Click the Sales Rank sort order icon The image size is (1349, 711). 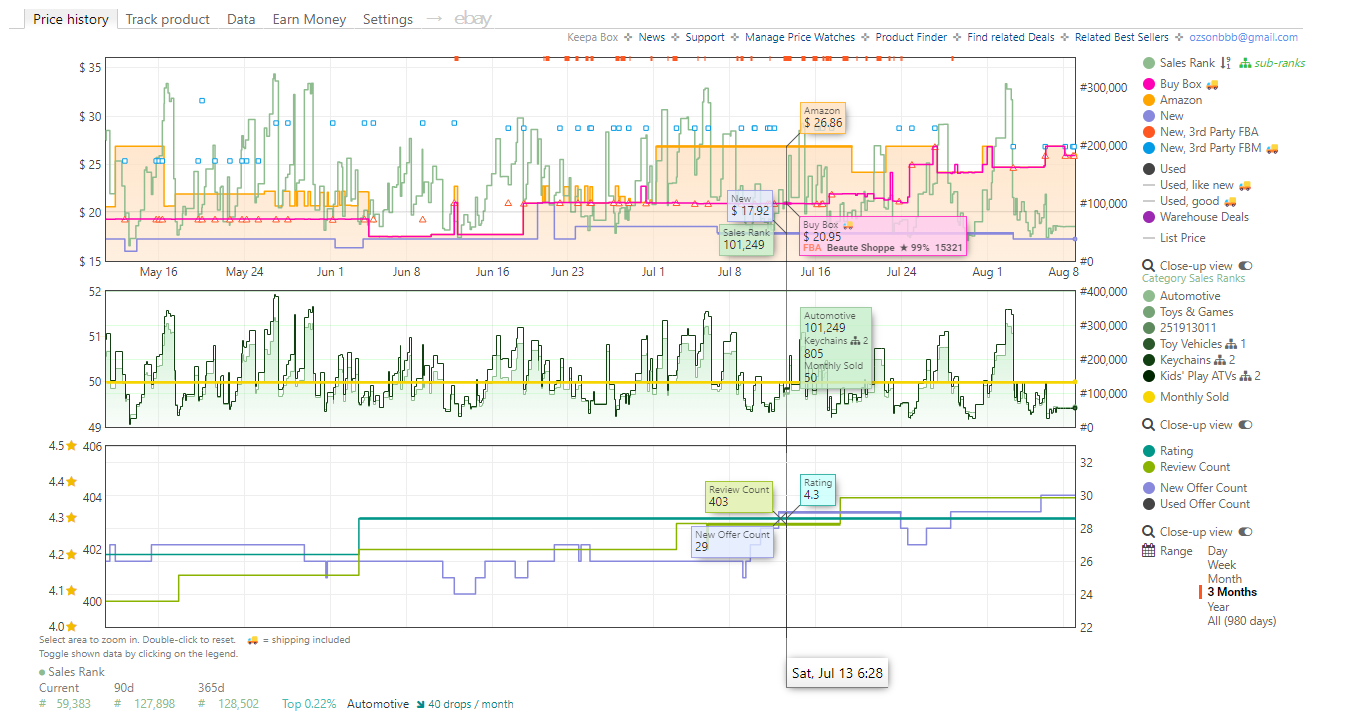[1226, 63]
